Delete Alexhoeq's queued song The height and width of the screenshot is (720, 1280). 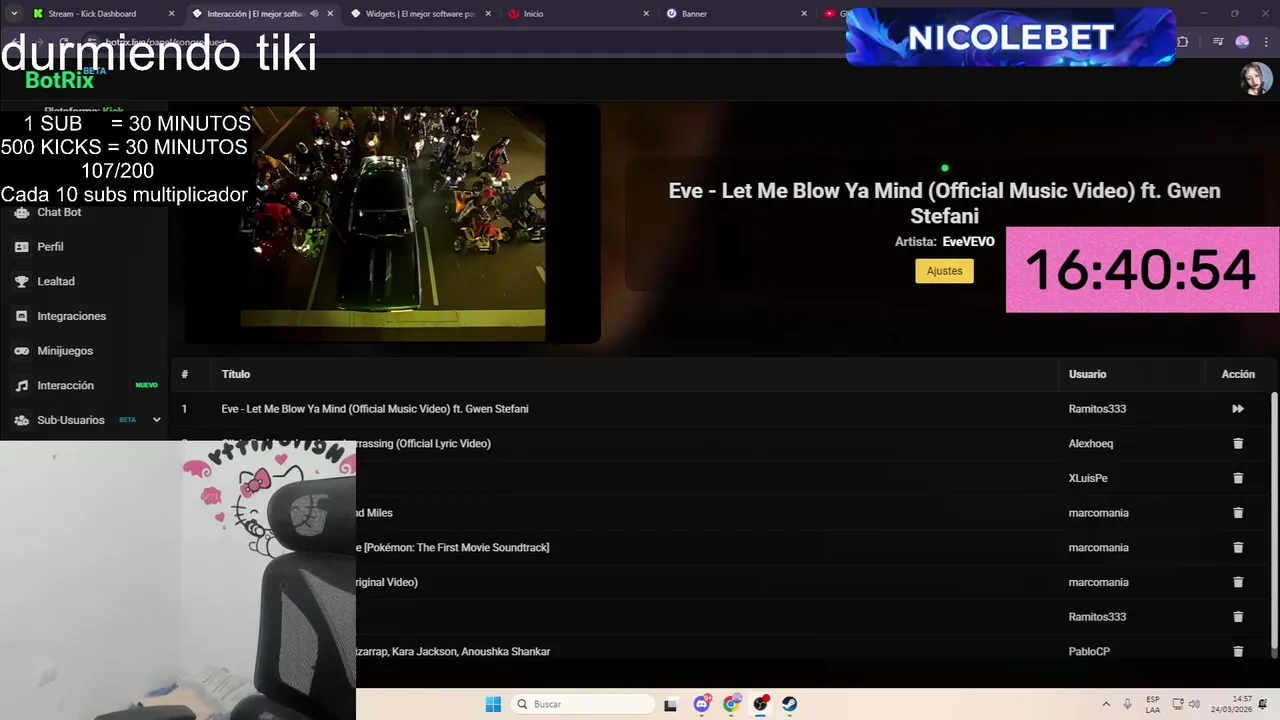[x=1238, y=443]
